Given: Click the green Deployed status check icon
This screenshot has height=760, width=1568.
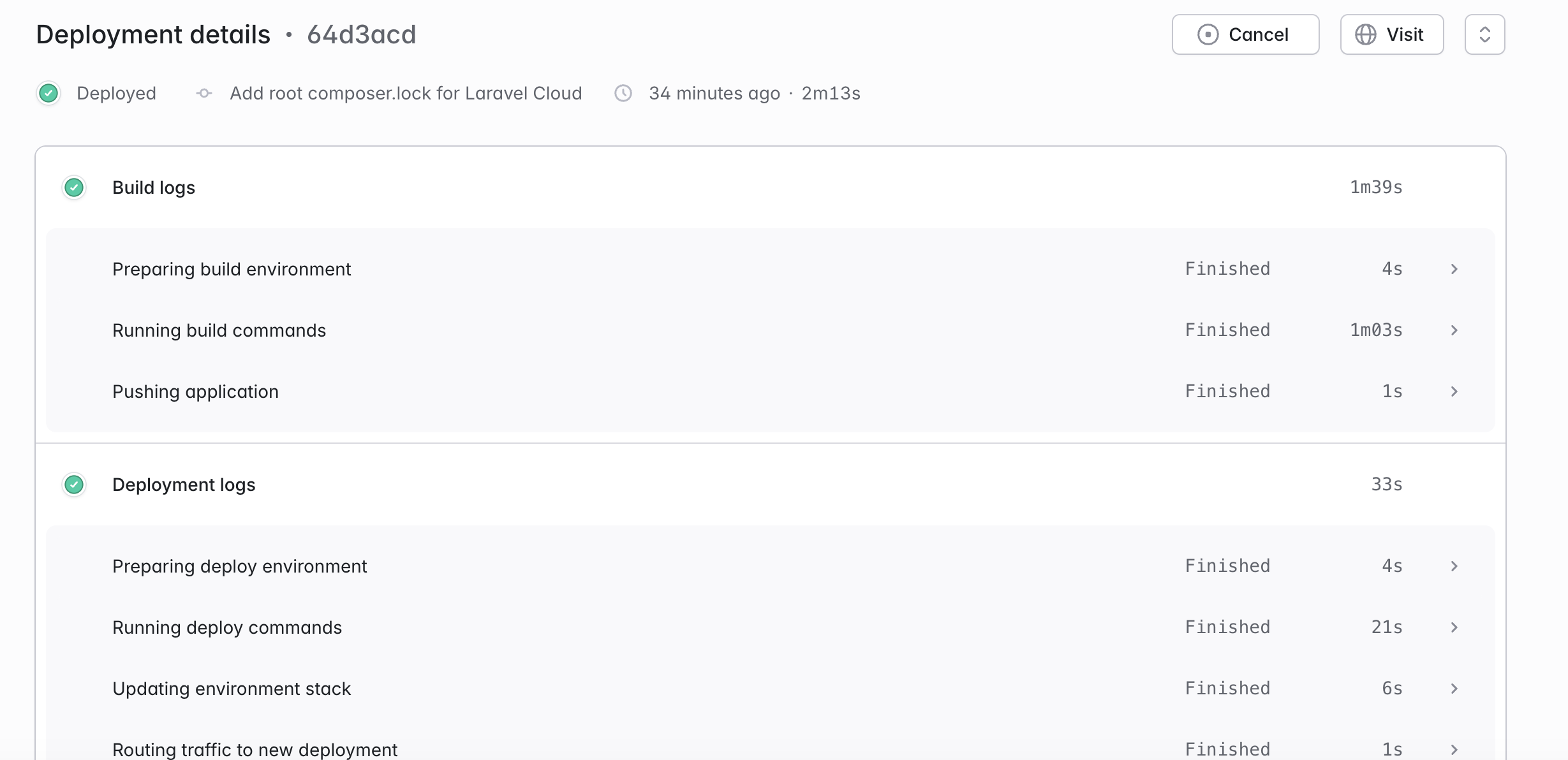Looking at the screenshot, I should tap(48, 93).
